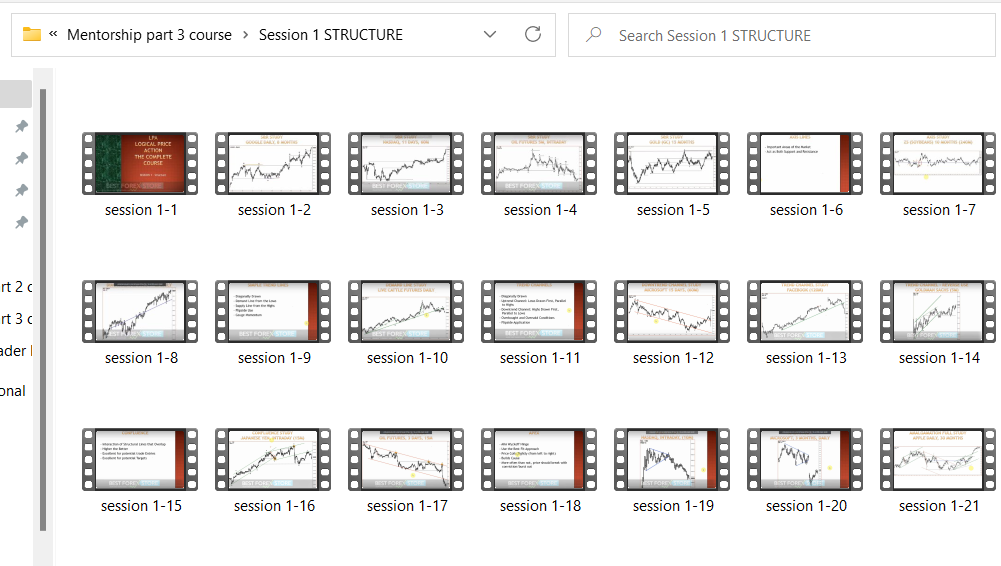Image resolution: width=1001 pixels, height=566 pixels.
Task: Click the navigation pane vertical scrollbar
Action: 42,300
